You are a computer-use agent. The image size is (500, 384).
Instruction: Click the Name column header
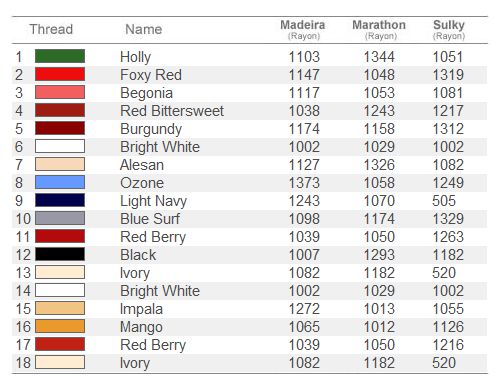pos(144,29)
